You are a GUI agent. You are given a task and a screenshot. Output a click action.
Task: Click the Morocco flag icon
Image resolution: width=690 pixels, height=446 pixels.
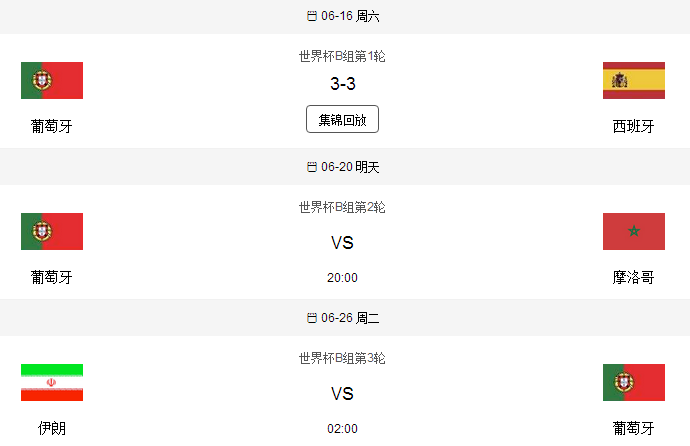tap(634, 231)
